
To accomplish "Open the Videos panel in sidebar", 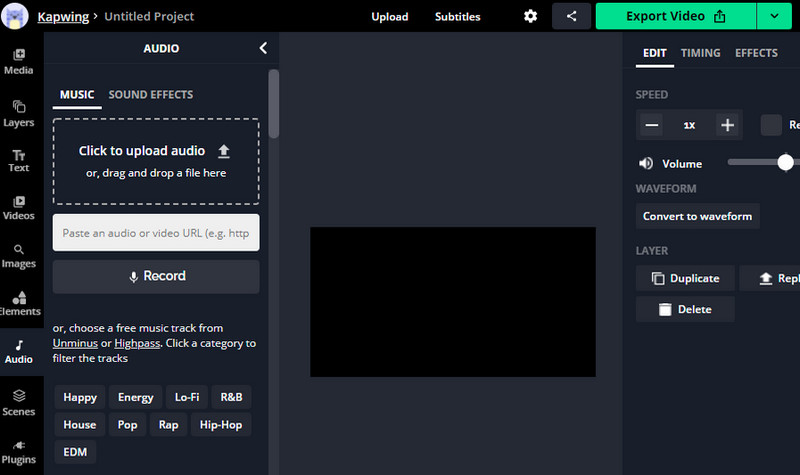I will click(19, 207).
